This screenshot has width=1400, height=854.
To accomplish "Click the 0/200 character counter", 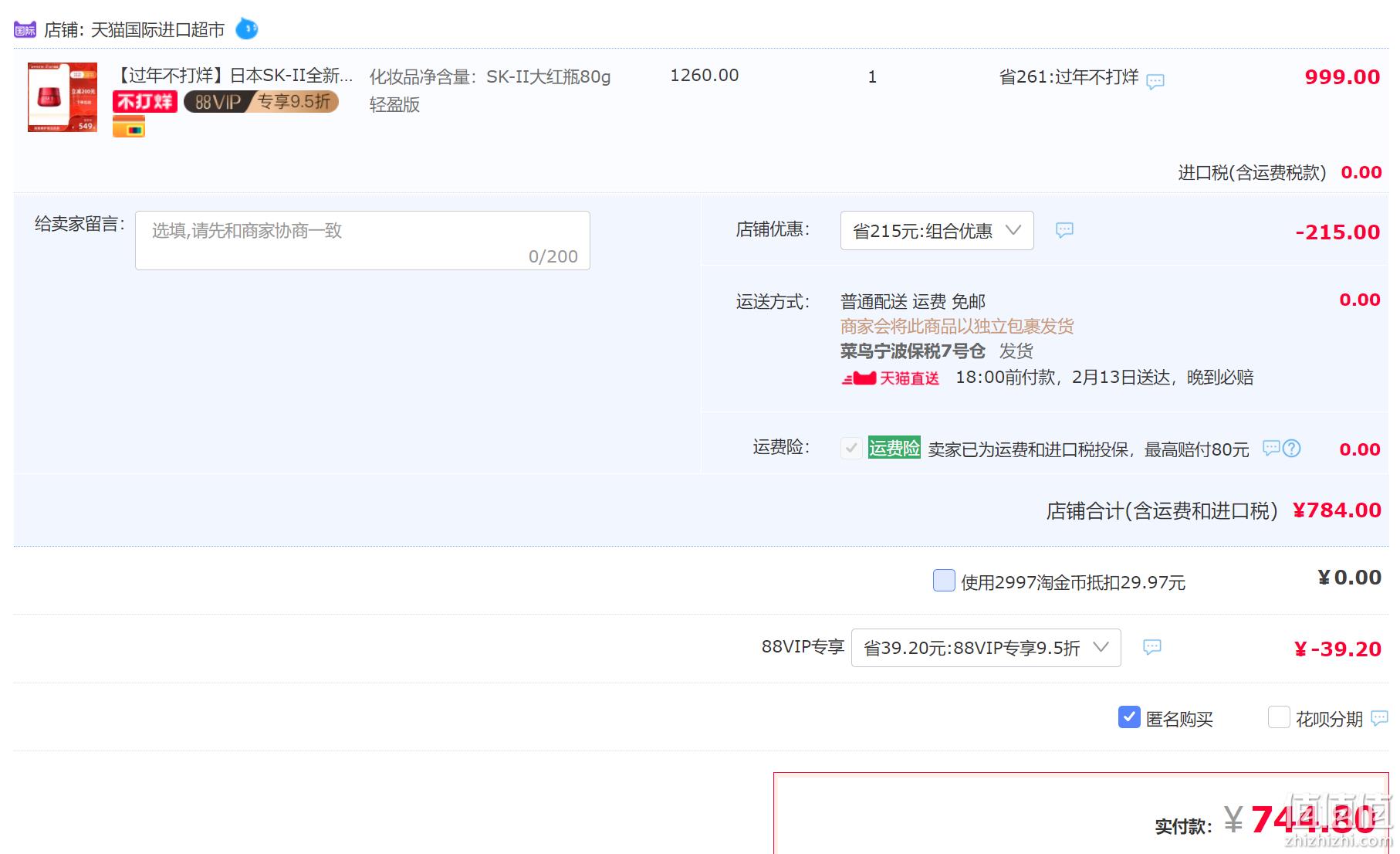I will (553, 256).
